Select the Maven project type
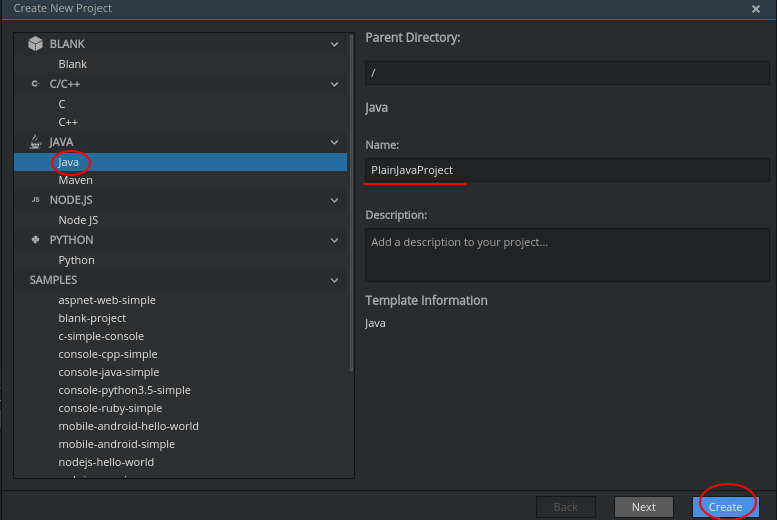This screenshot has height=520, width=777. coord(75,180)
